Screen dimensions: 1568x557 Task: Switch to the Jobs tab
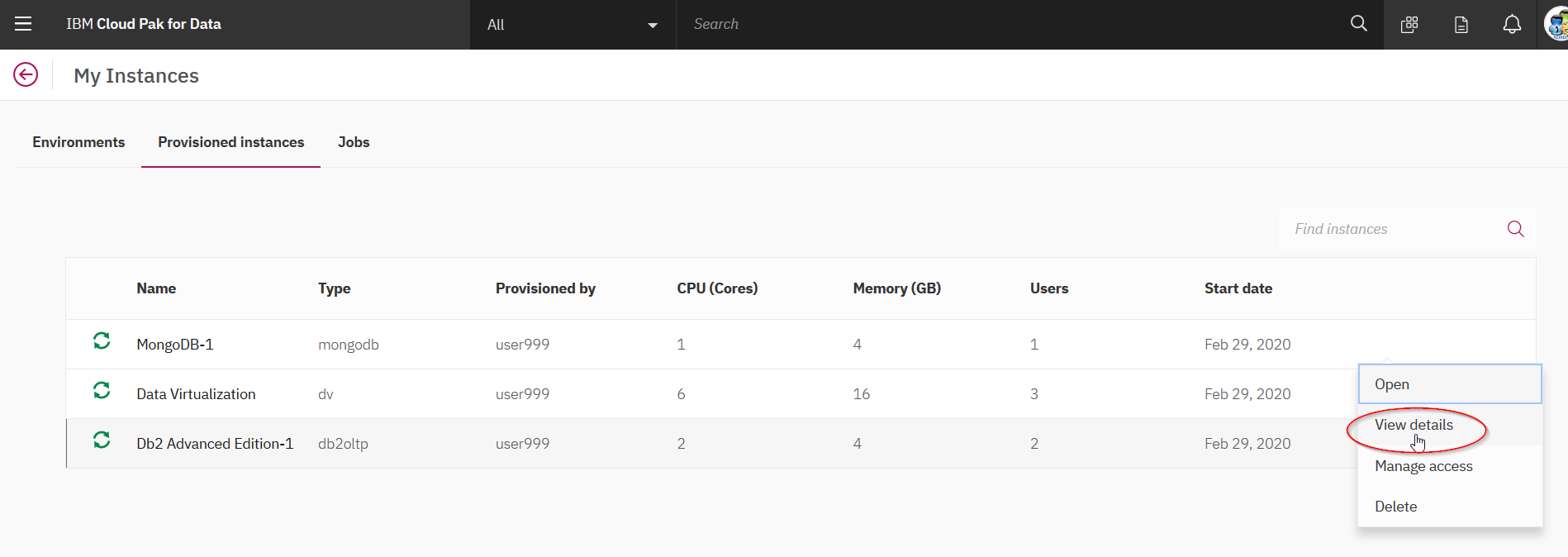pos(354,142)
